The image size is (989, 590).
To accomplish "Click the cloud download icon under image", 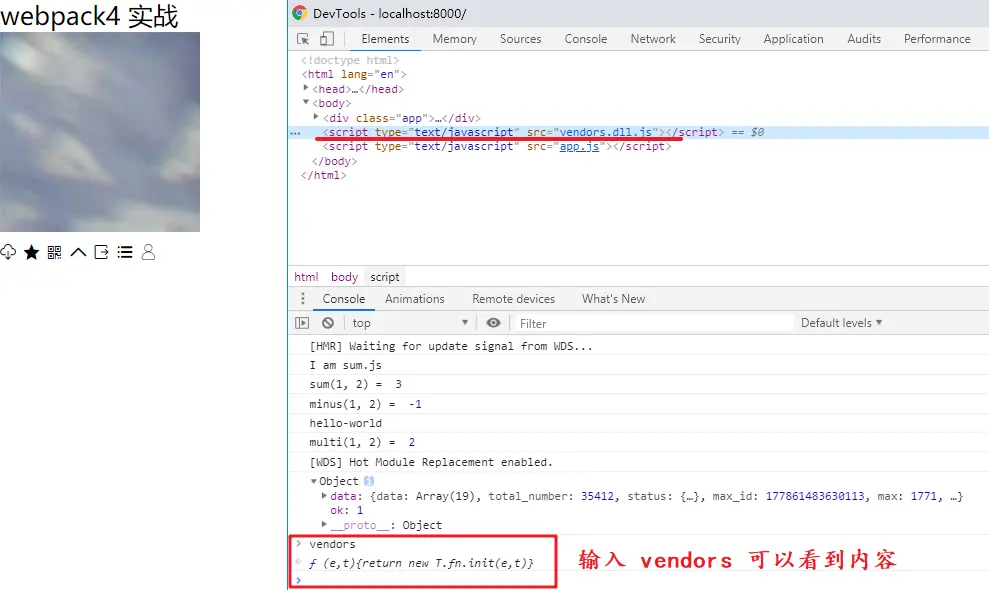I will click(x=8, y=252).
